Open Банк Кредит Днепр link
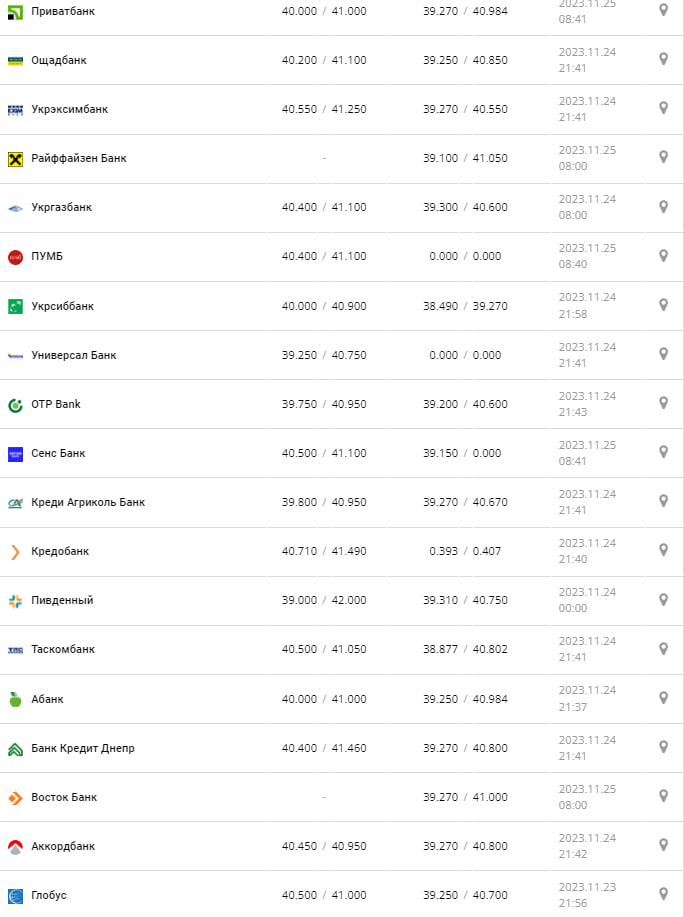Viewport: 684px width, 917px height. [83, 748]
